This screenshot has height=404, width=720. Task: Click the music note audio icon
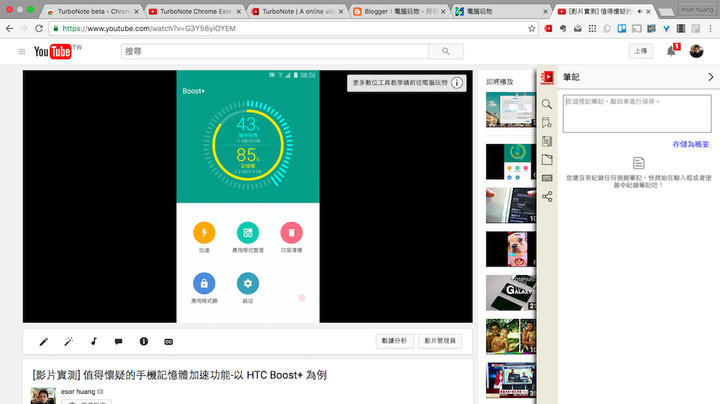(x=94, y=341)
